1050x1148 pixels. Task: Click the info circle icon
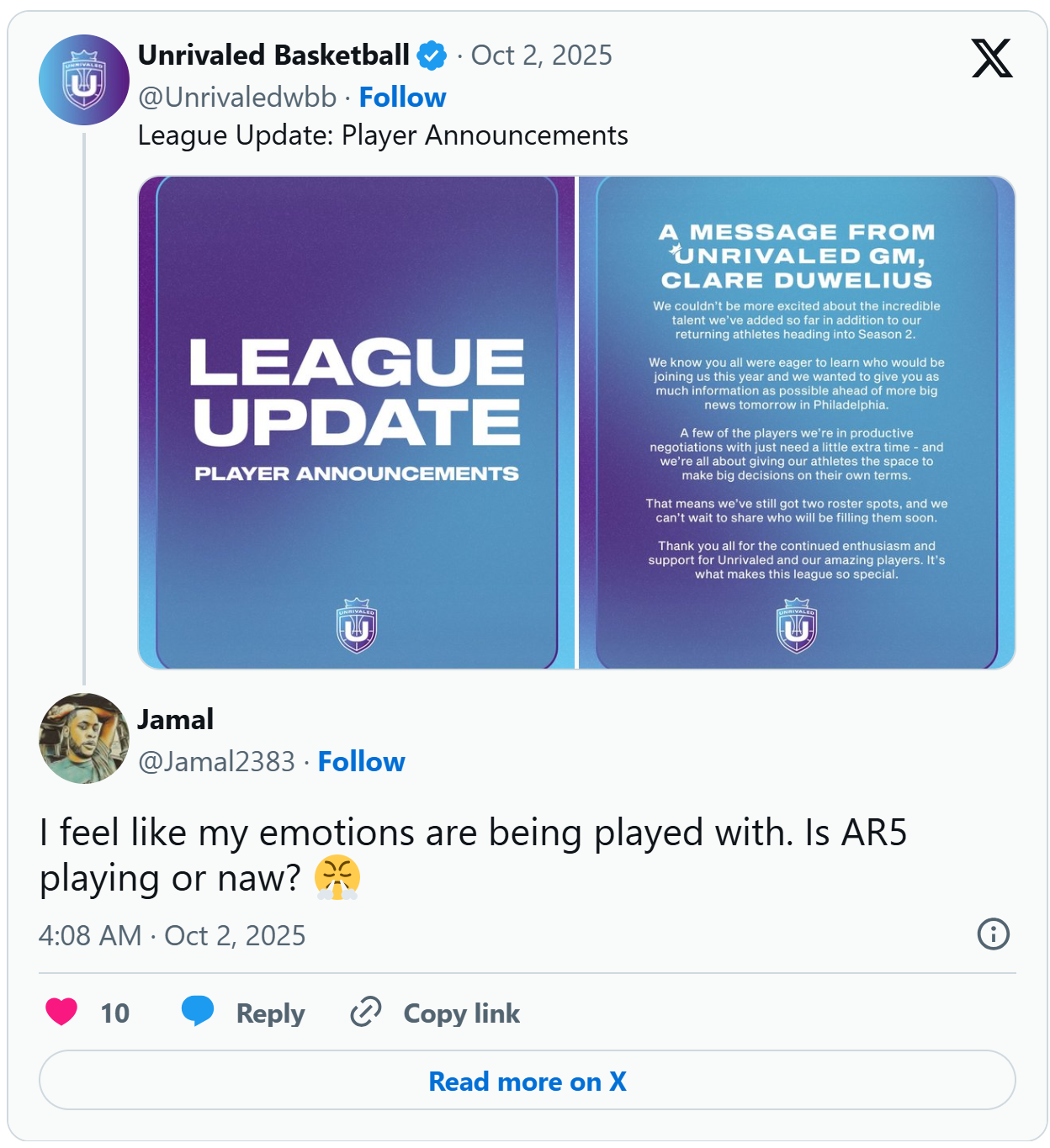click(x=993, y=934)
